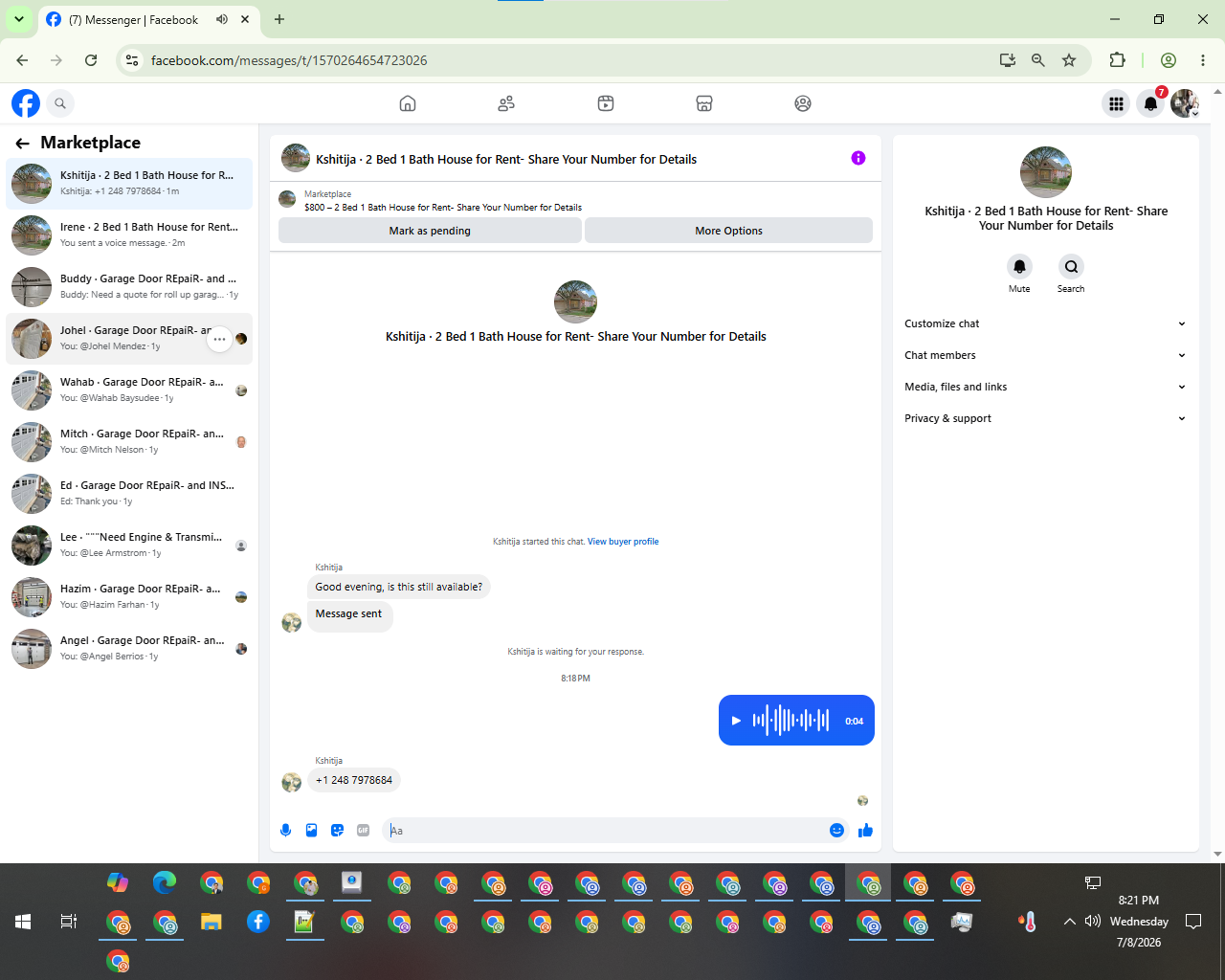Open the Groups icon in the top bar

[x=803, y=103]
